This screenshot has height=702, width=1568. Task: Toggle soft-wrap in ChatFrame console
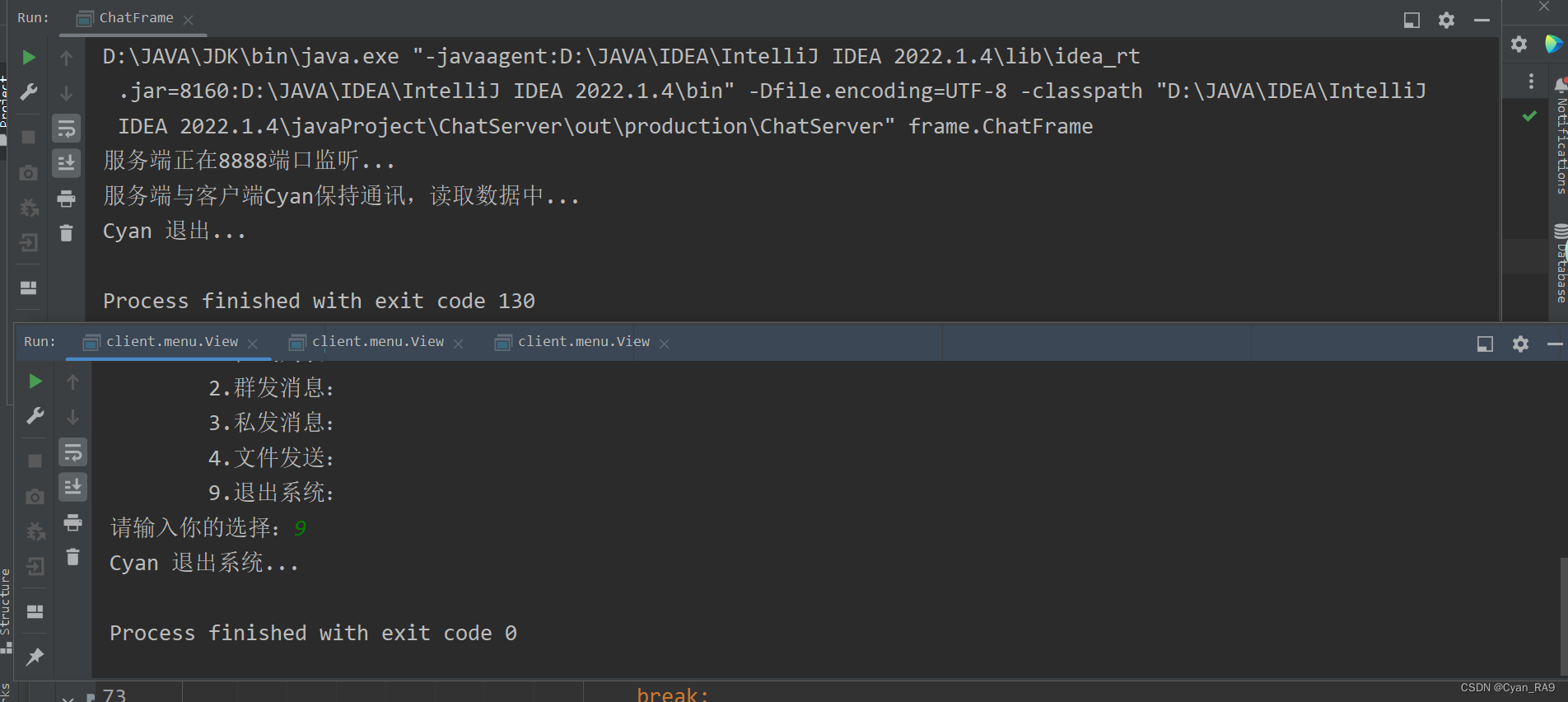tap(67, 129)
